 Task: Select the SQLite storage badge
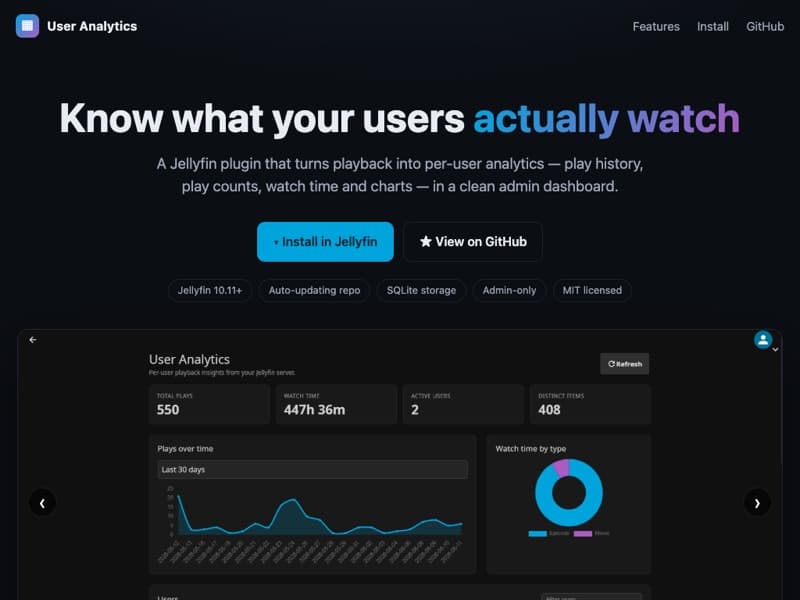coord(421,290)
